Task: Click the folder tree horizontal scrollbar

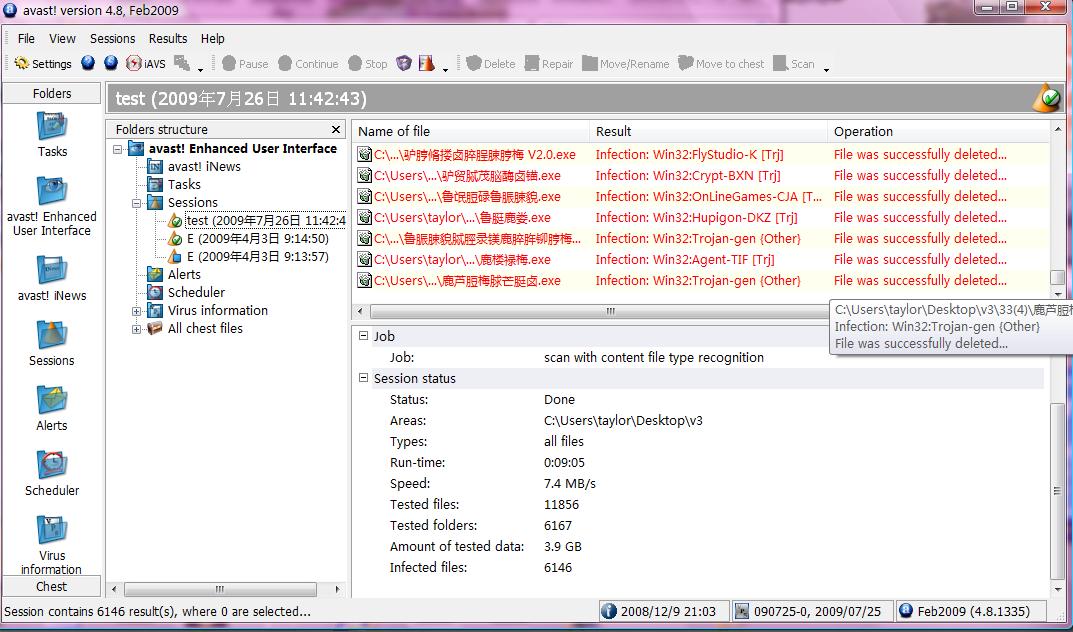Action: click(x=220, y=589)
